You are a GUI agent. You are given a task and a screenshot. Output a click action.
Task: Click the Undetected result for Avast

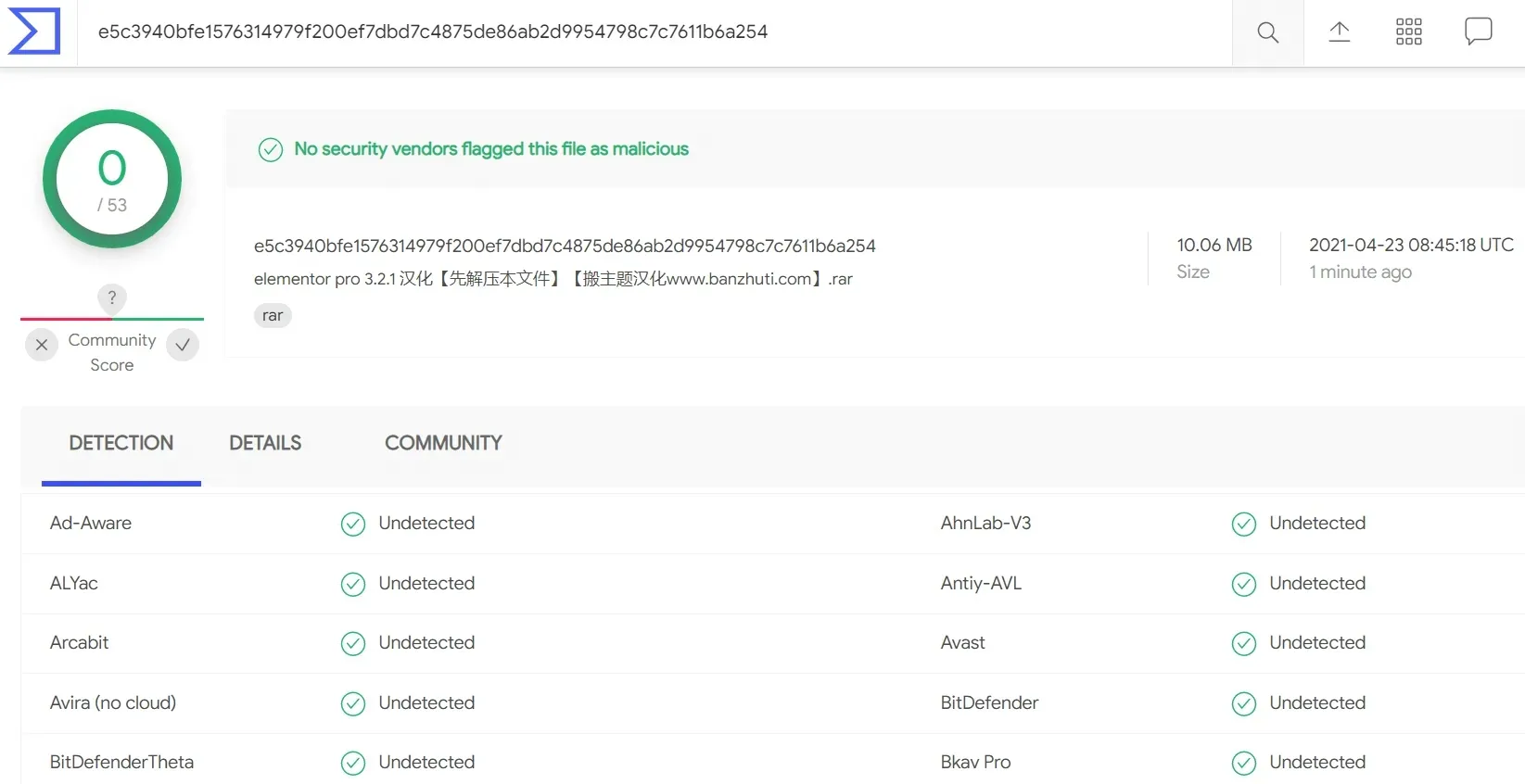[x=1317, y=642]
